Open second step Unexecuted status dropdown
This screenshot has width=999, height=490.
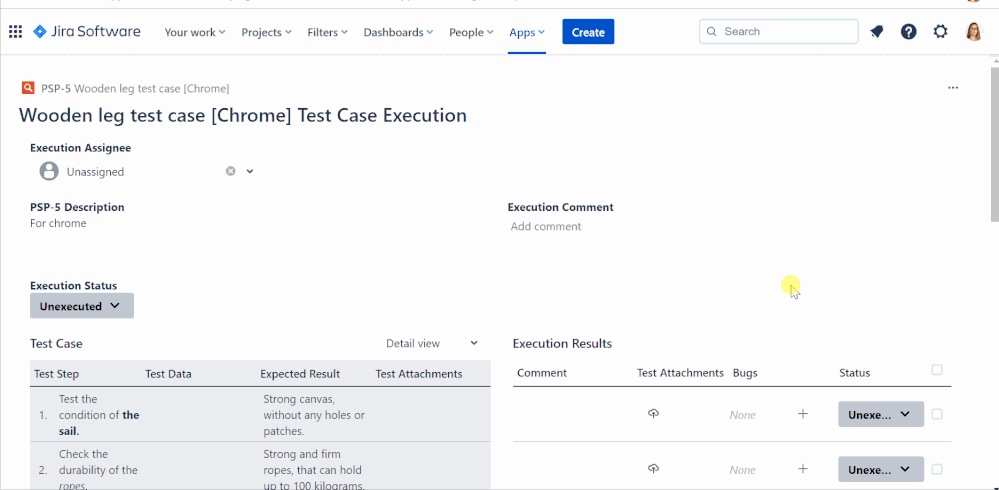pyautogui.click(x=880, y=470)
